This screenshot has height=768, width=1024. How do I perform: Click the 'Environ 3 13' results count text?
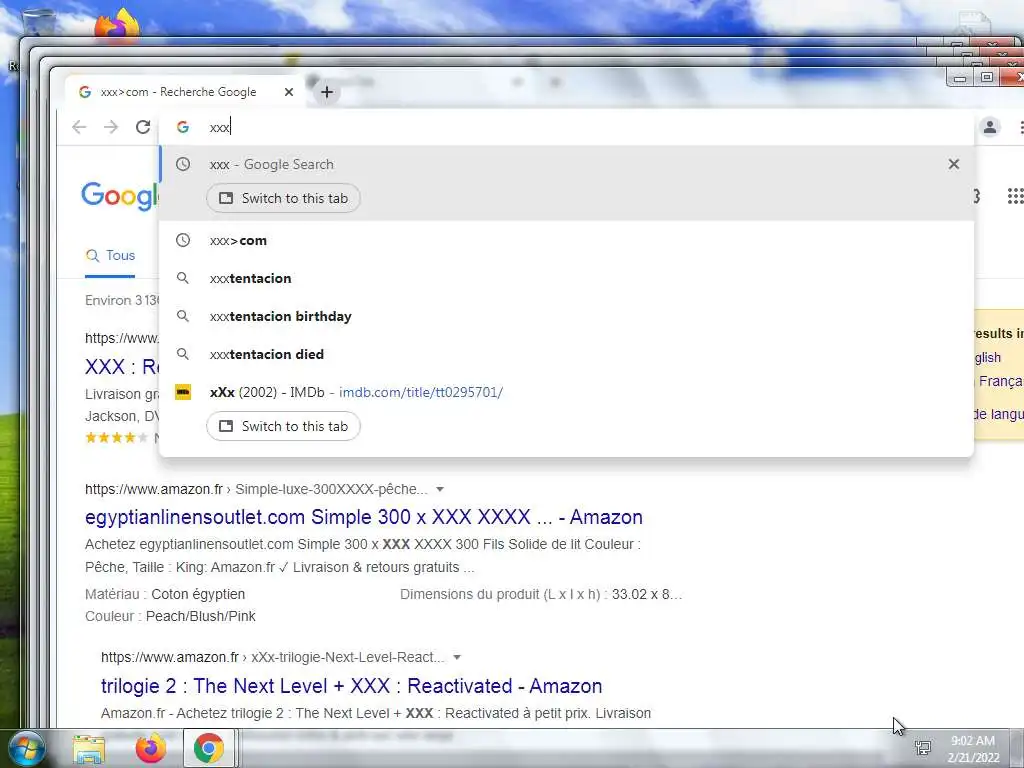point(122,300)
